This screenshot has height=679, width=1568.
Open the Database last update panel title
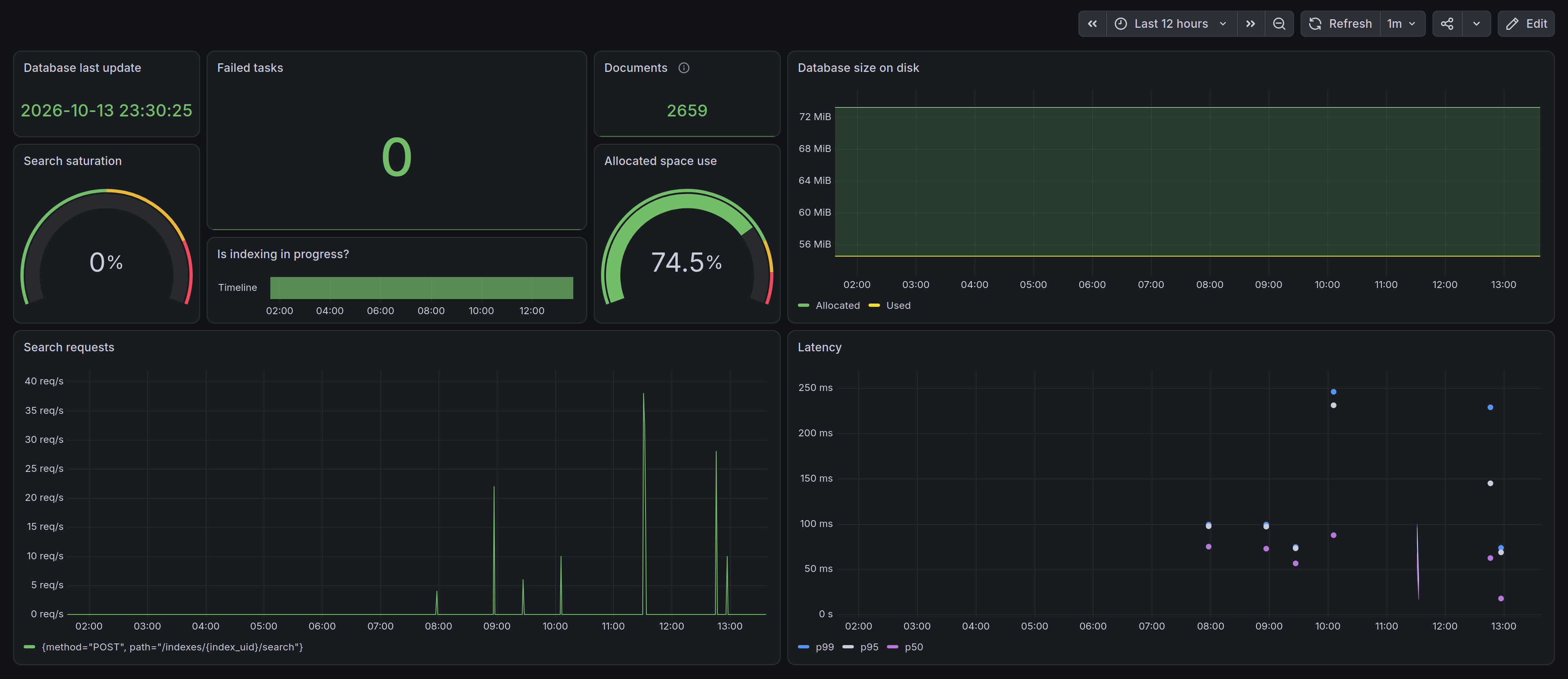(x=82, y=67)
